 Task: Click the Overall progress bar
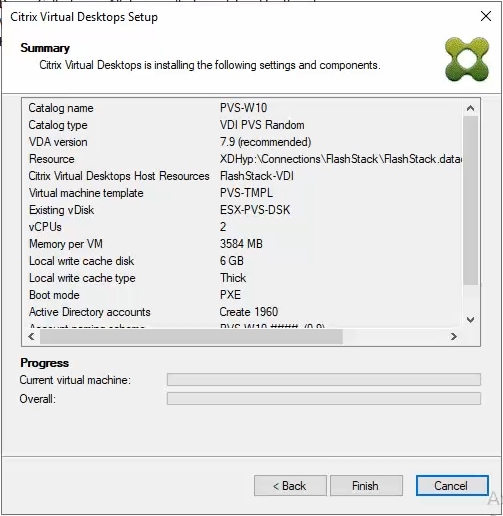324,398
